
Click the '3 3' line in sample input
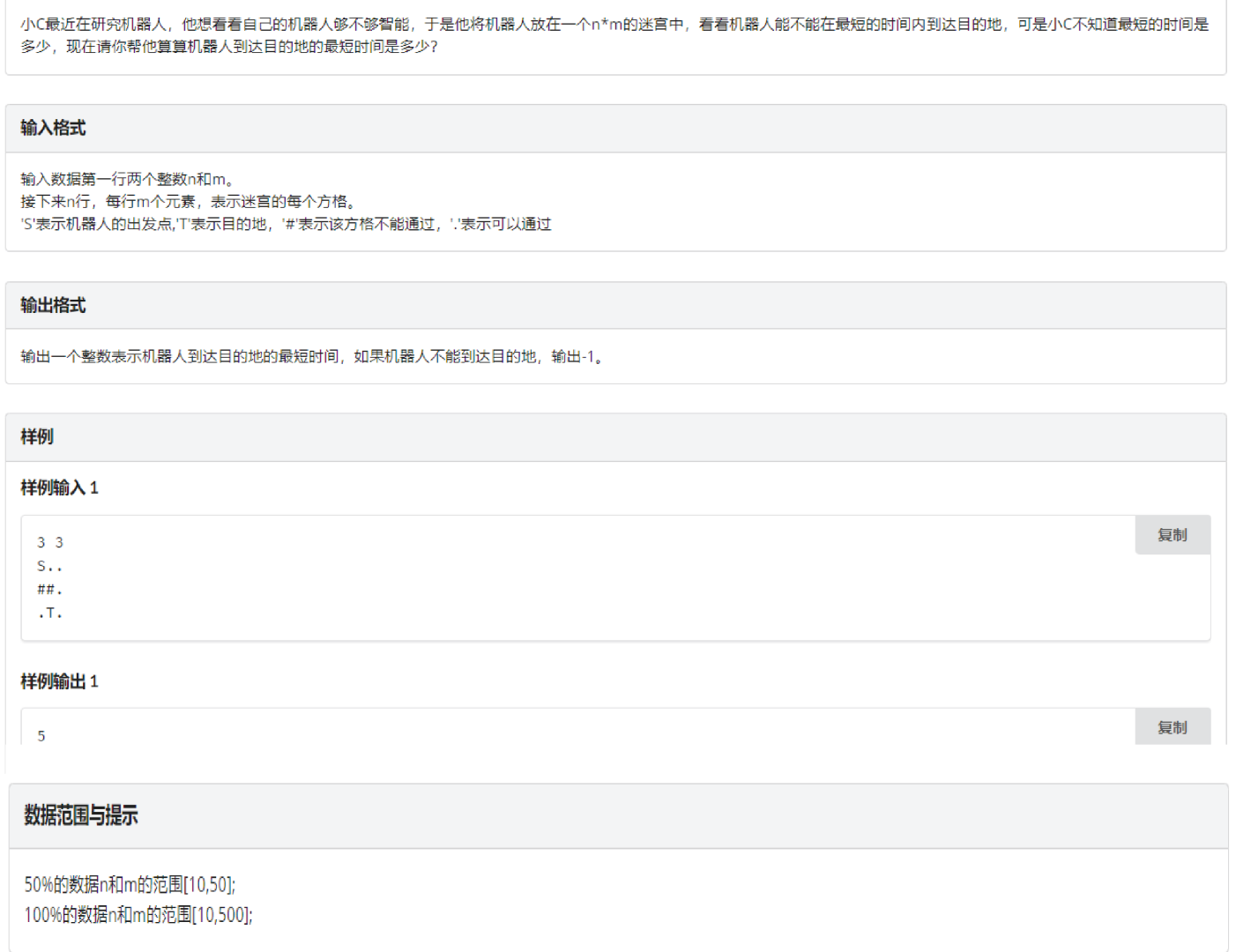[50, 543]
